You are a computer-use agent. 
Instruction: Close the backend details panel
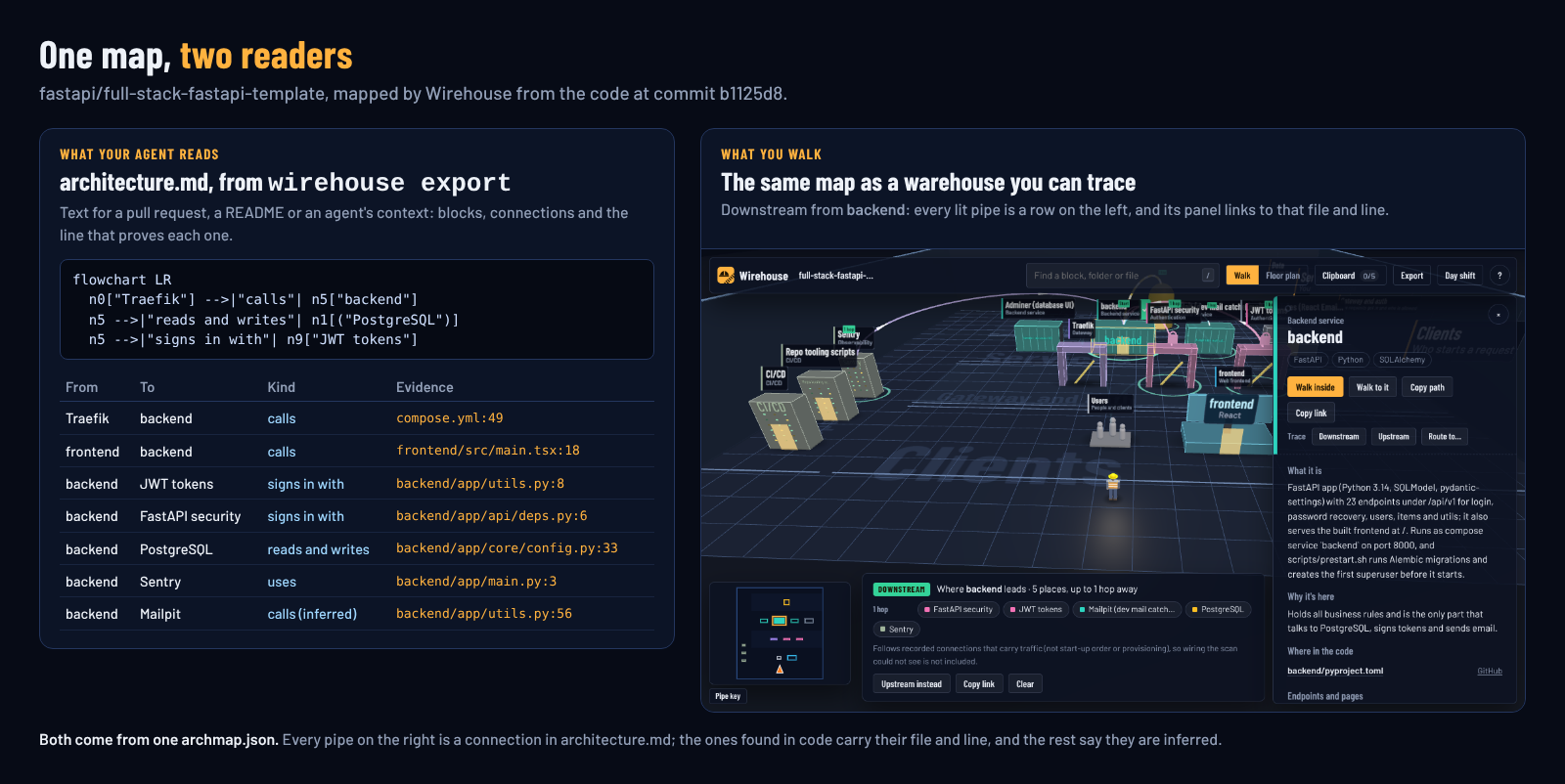(1498, 315)
